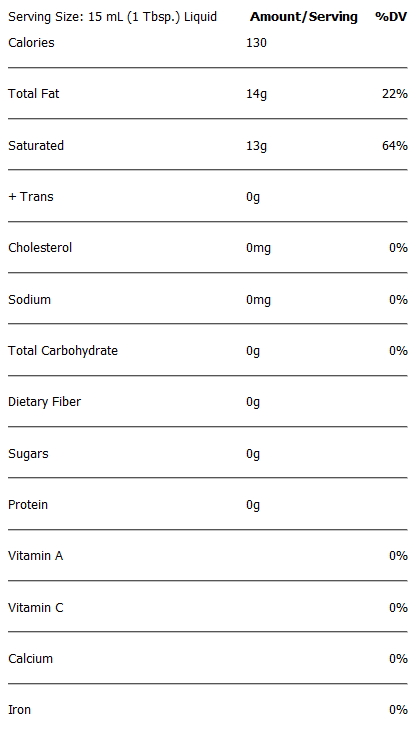The height and width of the screenshot is (729, 417).
Task: Click the Dietary Fiber label
Action: (44, 402)
